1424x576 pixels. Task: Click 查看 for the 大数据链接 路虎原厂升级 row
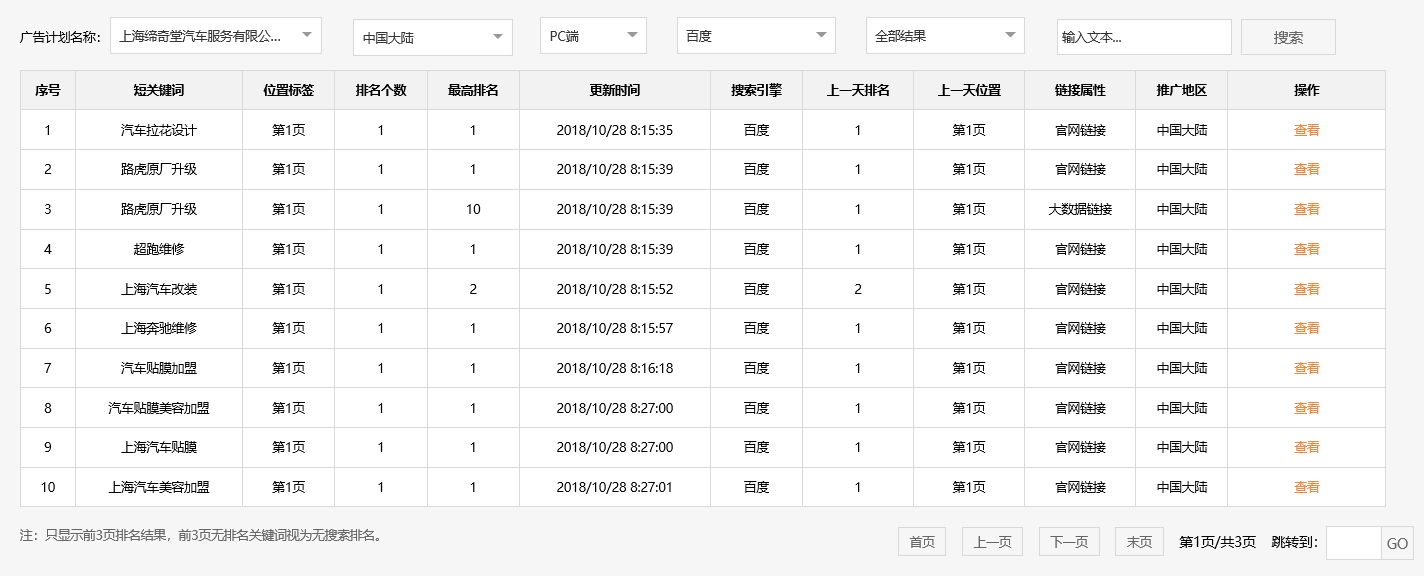[1307, 209]
